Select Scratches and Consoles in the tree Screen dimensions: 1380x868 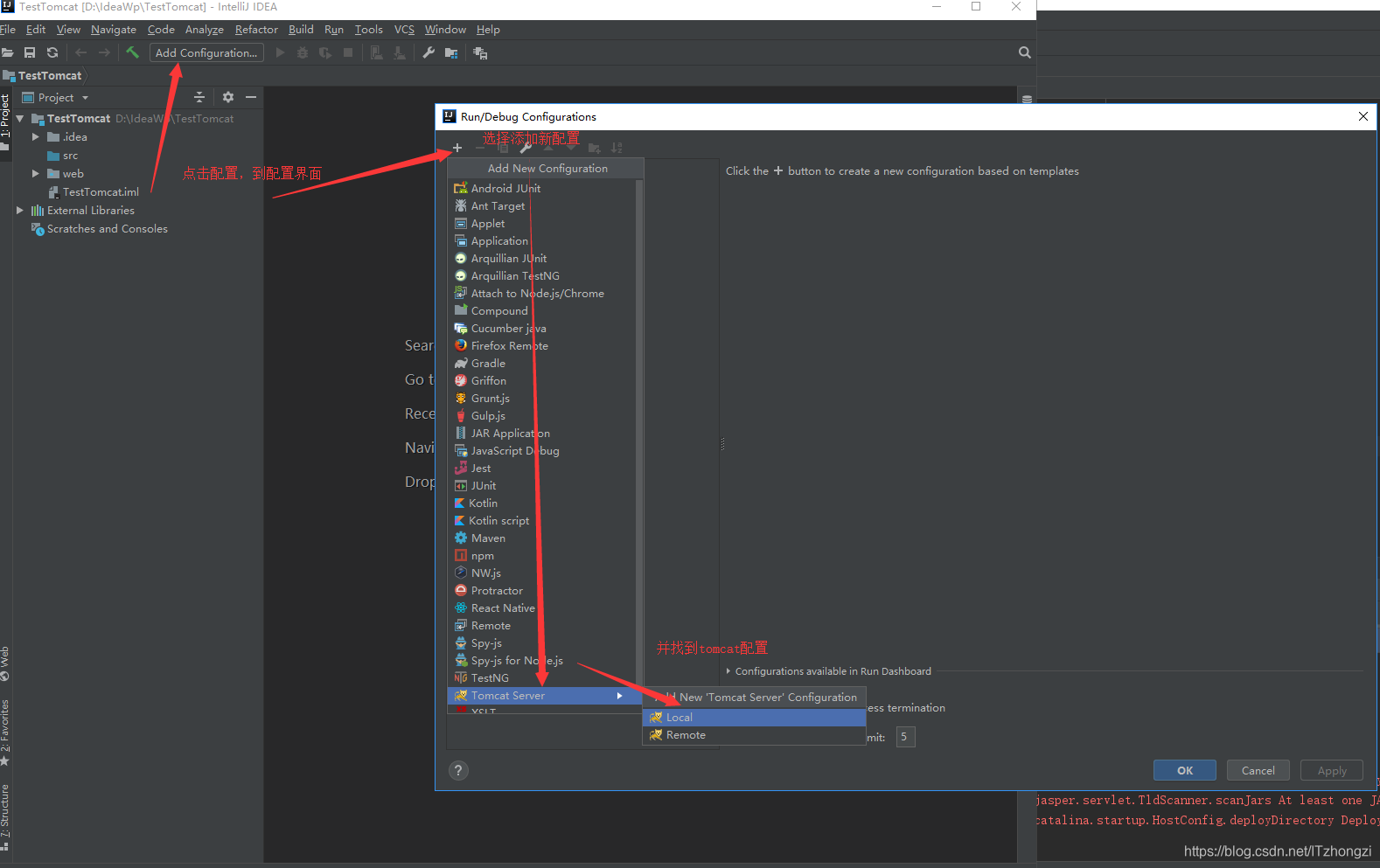coord(100,228)
